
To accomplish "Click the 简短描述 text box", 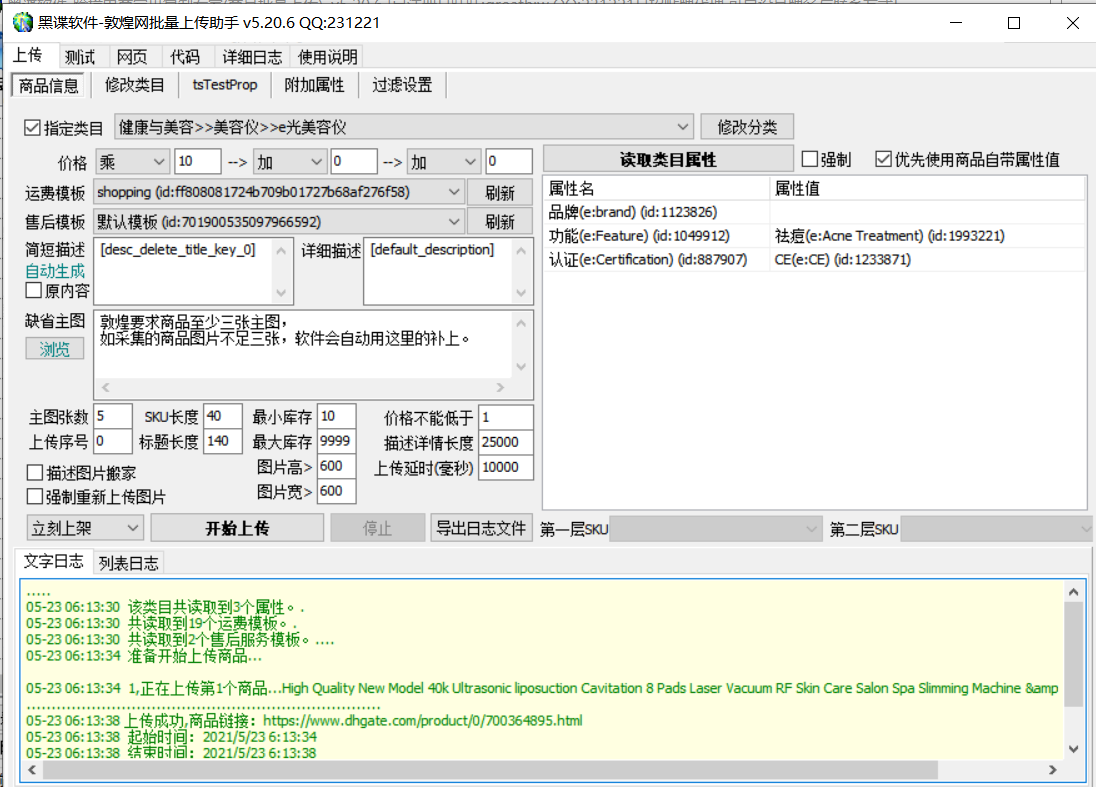I will 194,271.
